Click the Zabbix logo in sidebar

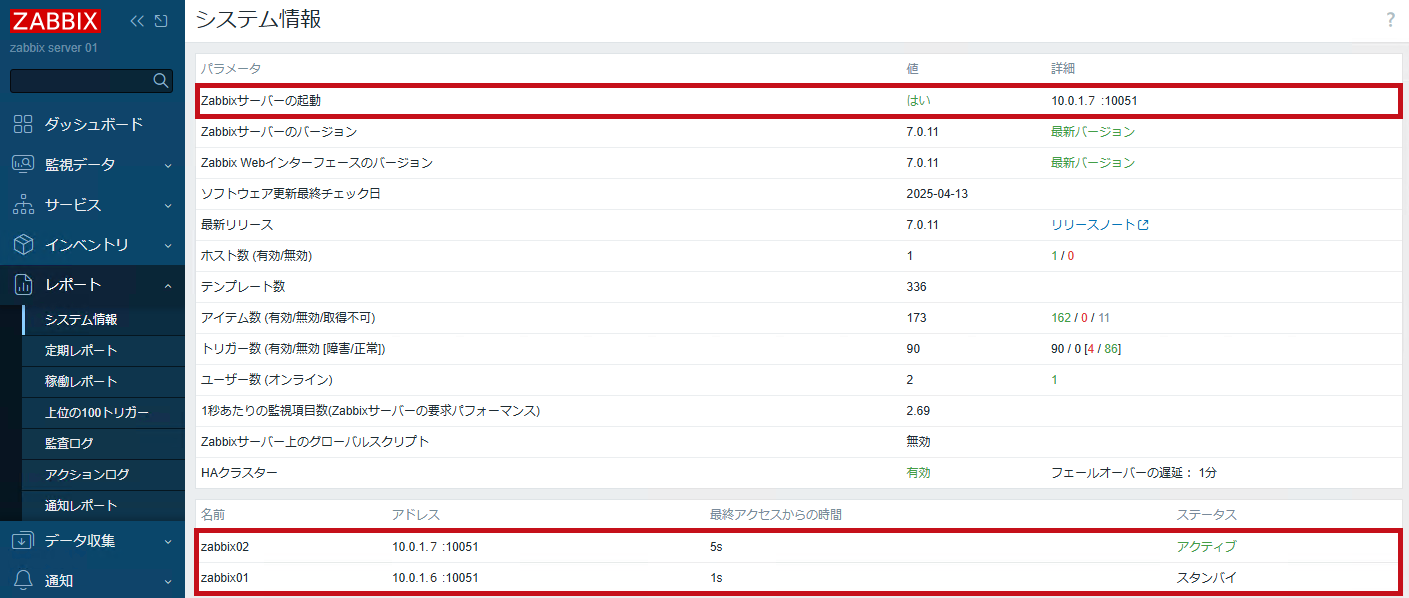click(56, 21)
